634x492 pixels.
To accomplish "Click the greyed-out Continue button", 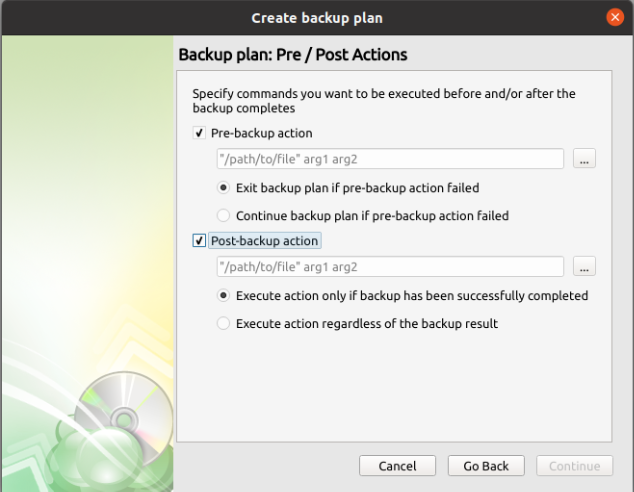I will coord(574,466).
